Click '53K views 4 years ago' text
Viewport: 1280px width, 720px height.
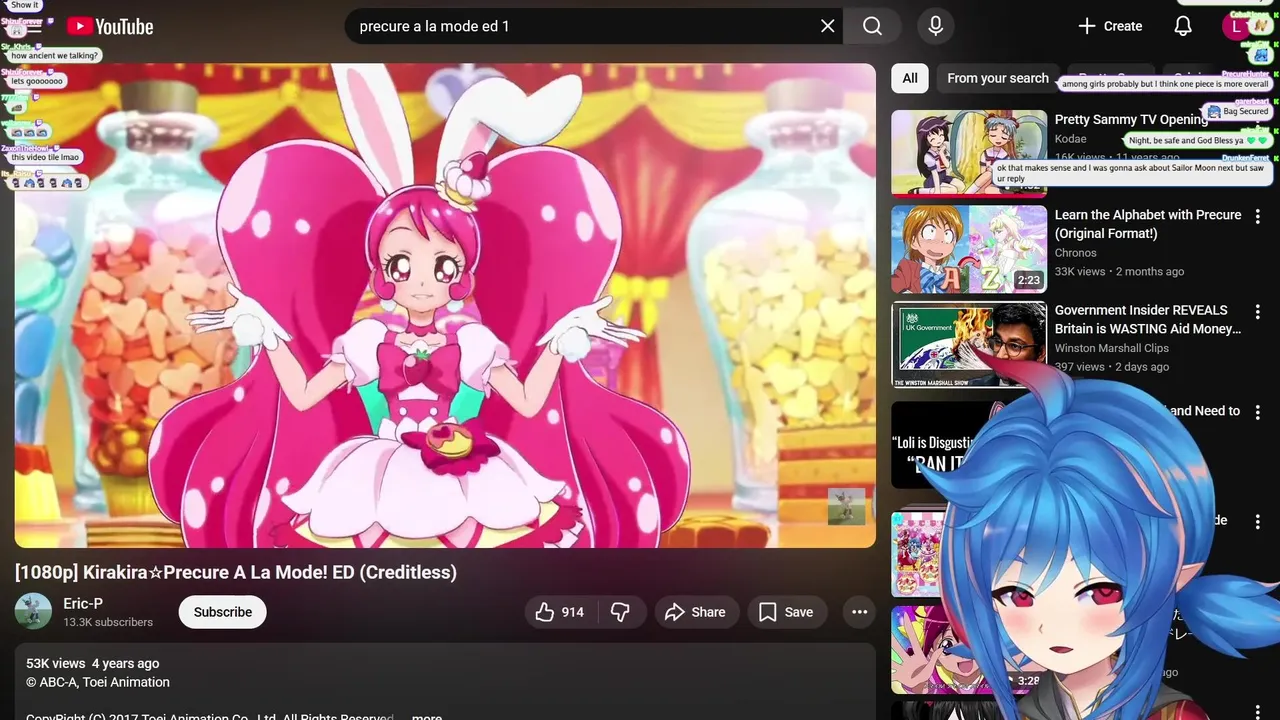[93, 663]
